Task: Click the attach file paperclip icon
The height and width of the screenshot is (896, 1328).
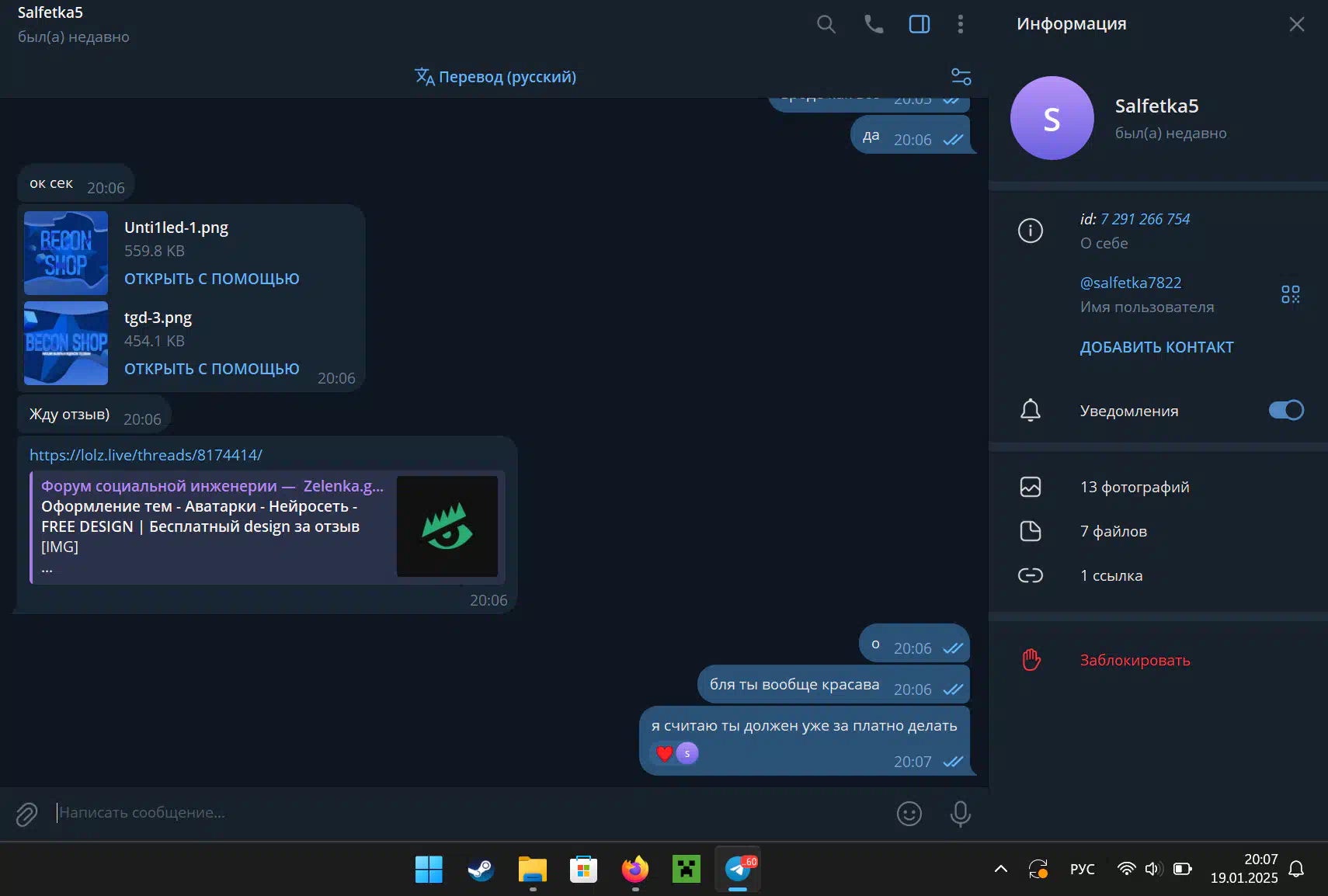Action: point(26,814)
